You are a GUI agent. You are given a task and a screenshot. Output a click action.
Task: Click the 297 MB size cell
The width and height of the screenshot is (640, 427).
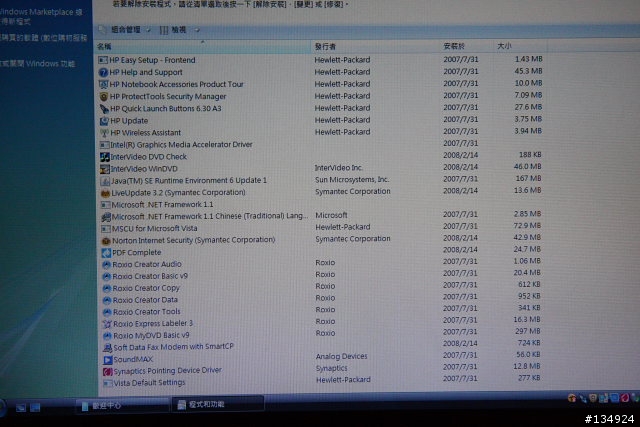coord(527,331)
